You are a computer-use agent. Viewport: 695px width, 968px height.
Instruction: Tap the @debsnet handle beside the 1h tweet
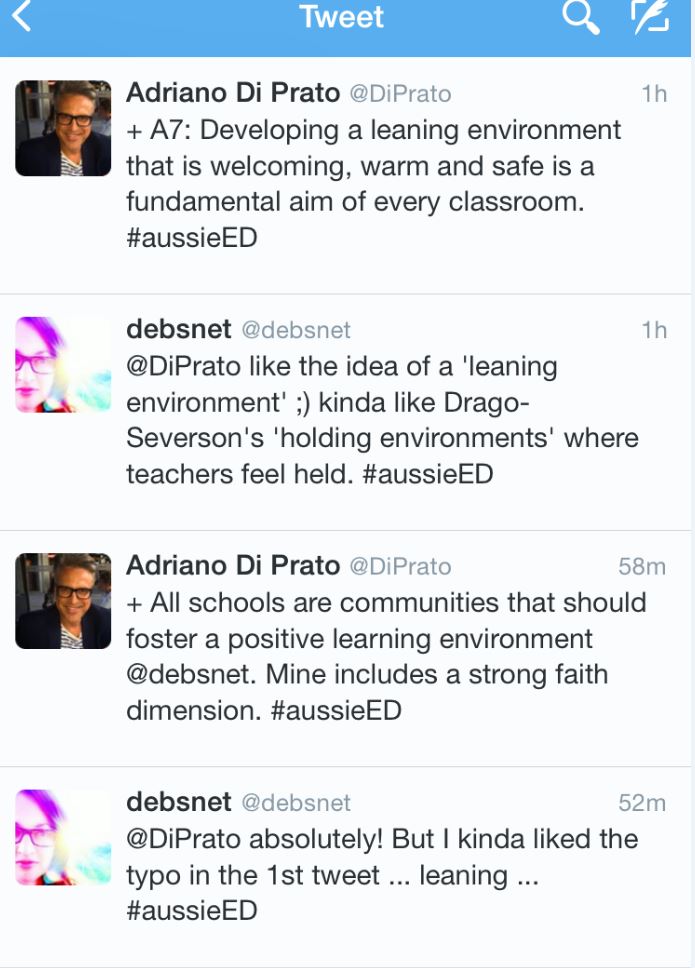[x=297, y=330]
